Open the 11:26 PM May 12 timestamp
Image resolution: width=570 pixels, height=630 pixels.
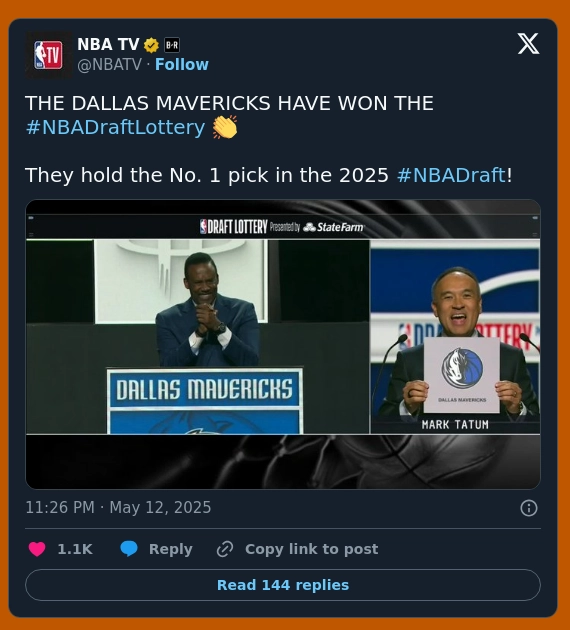tap(118, 507)
